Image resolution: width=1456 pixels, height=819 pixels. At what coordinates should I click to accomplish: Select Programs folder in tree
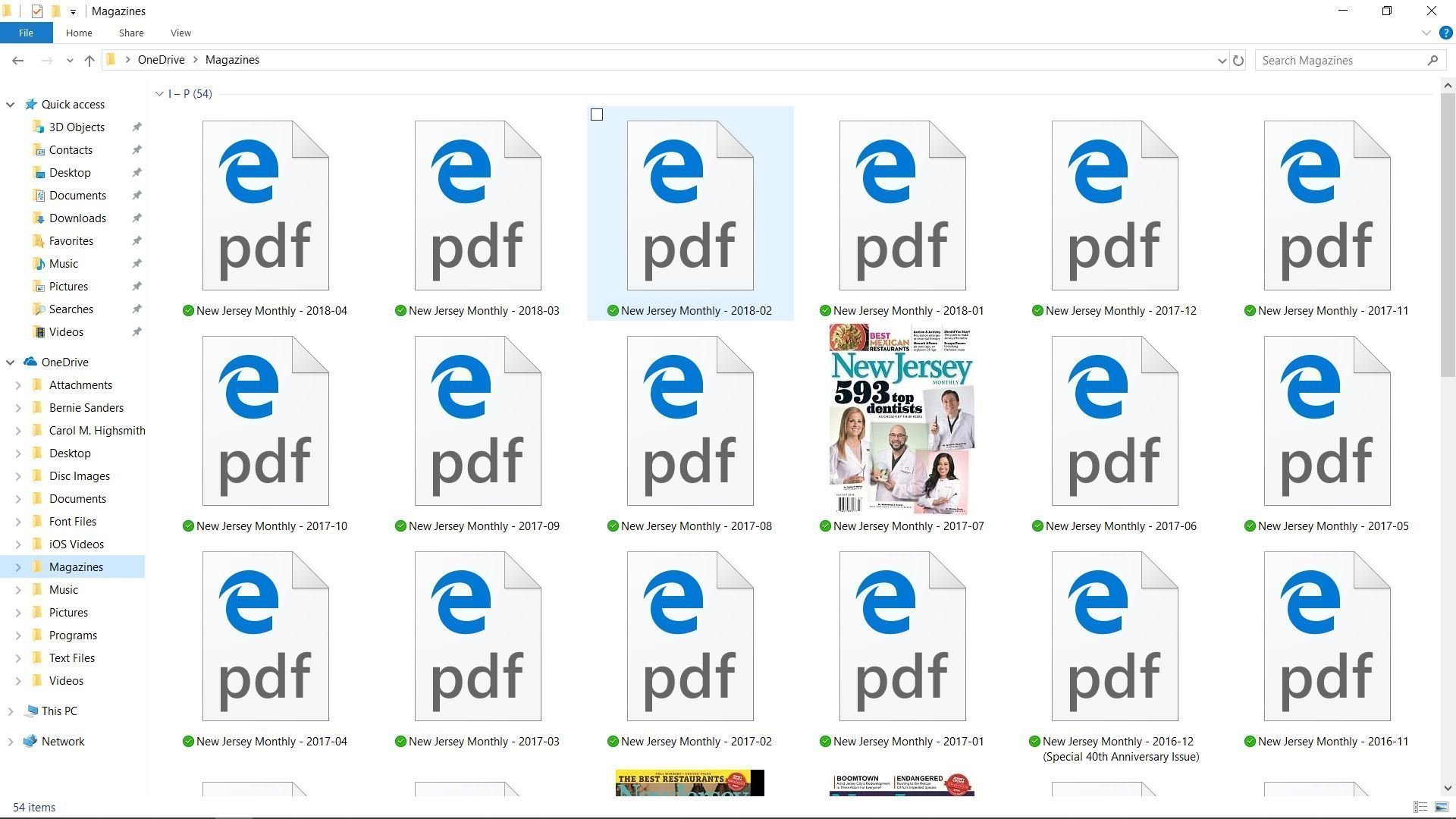click(x=73, y=635)
